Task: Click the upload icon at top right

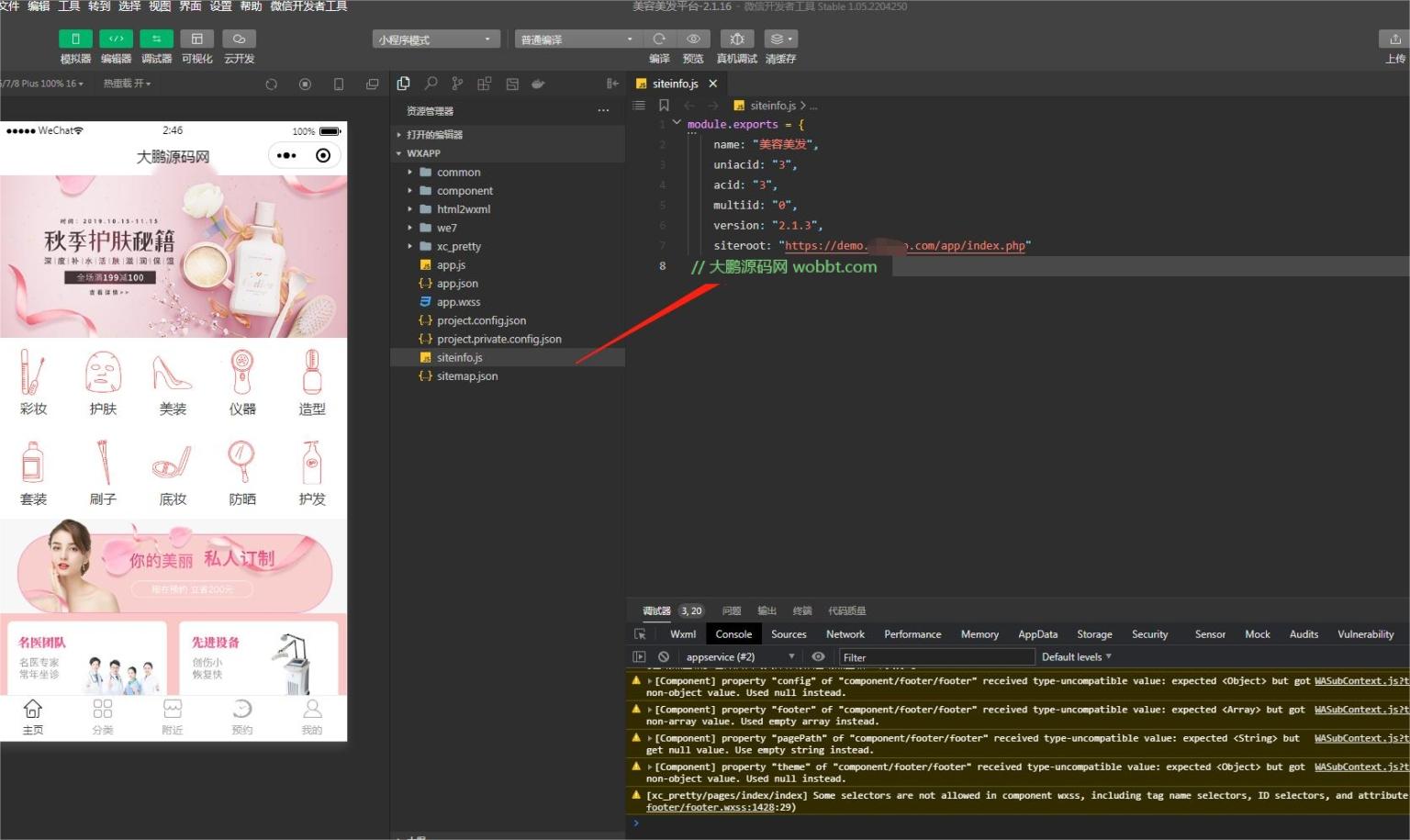Action: (x=1394, y=39)
